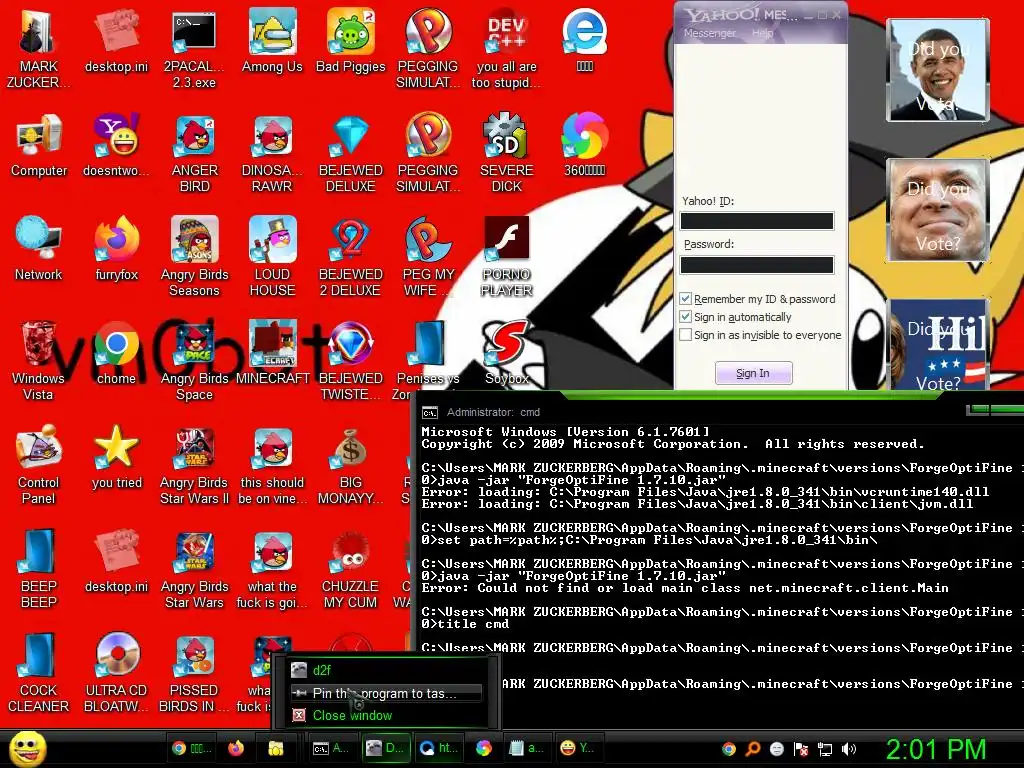This screenshot has width=1024, height=768.
Task: Select the Yahoo smiley 'doesntwo...' icon
Action: point(117,145)
